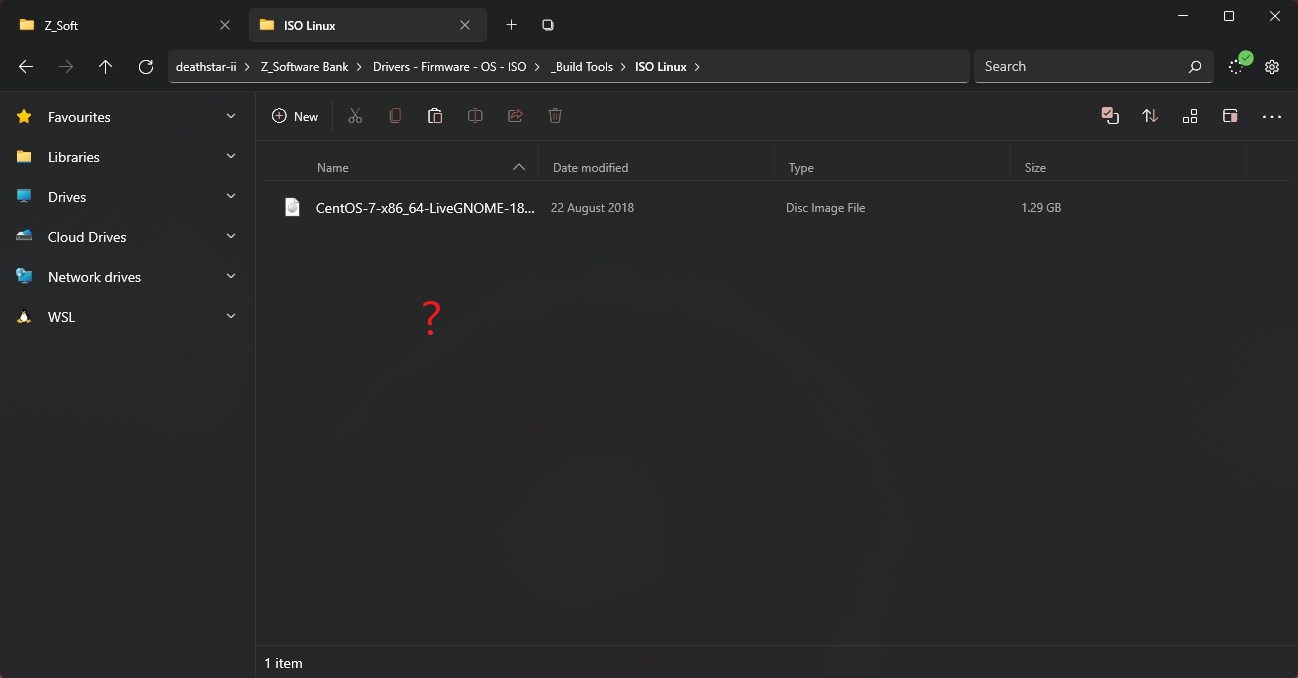
Task: Expand the WSL section chevron
Action: click(231, 316)
